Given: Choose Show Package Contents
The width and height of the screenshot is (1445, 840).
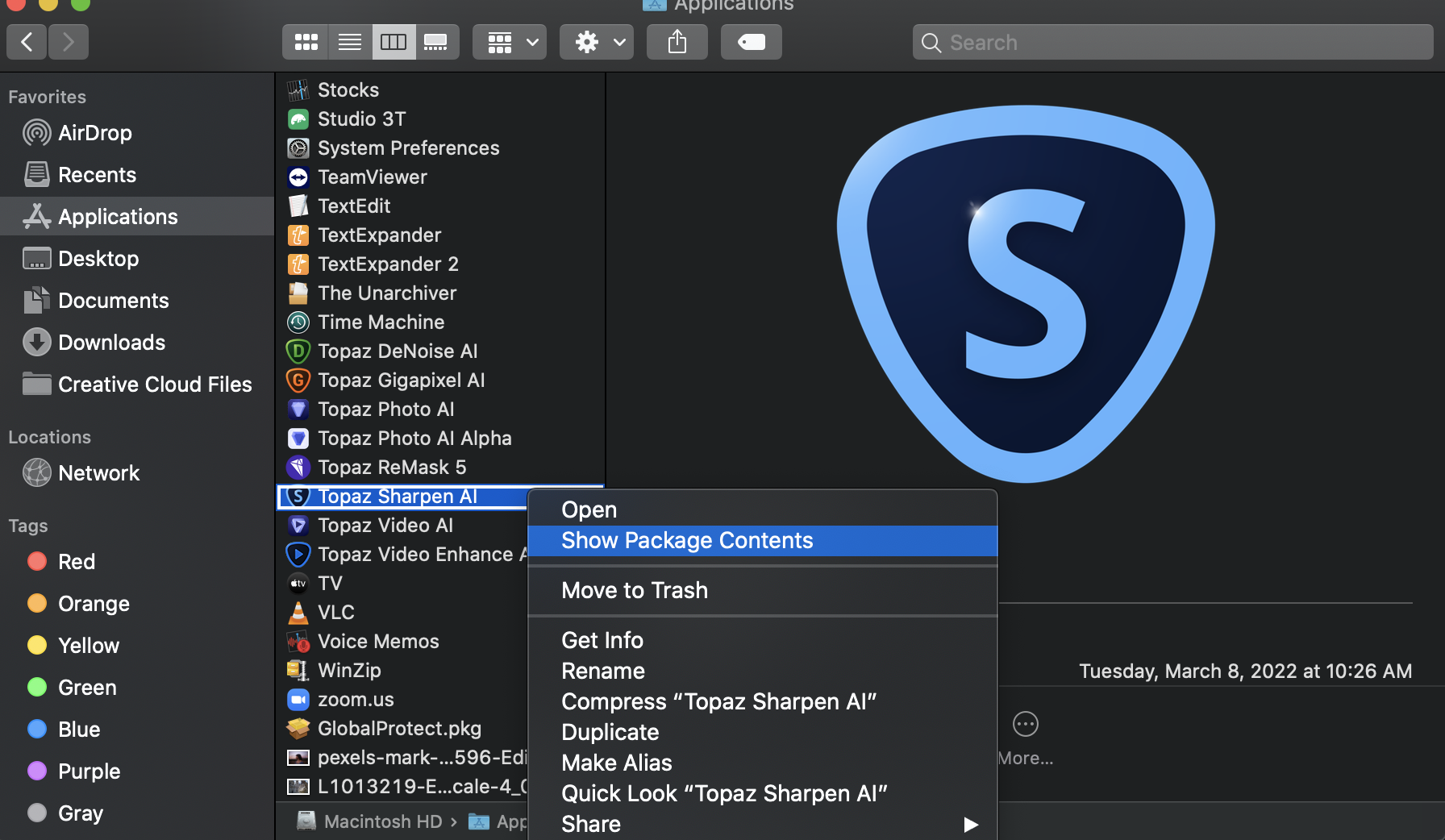Looking at the screenshot, I should pos(762,541).
